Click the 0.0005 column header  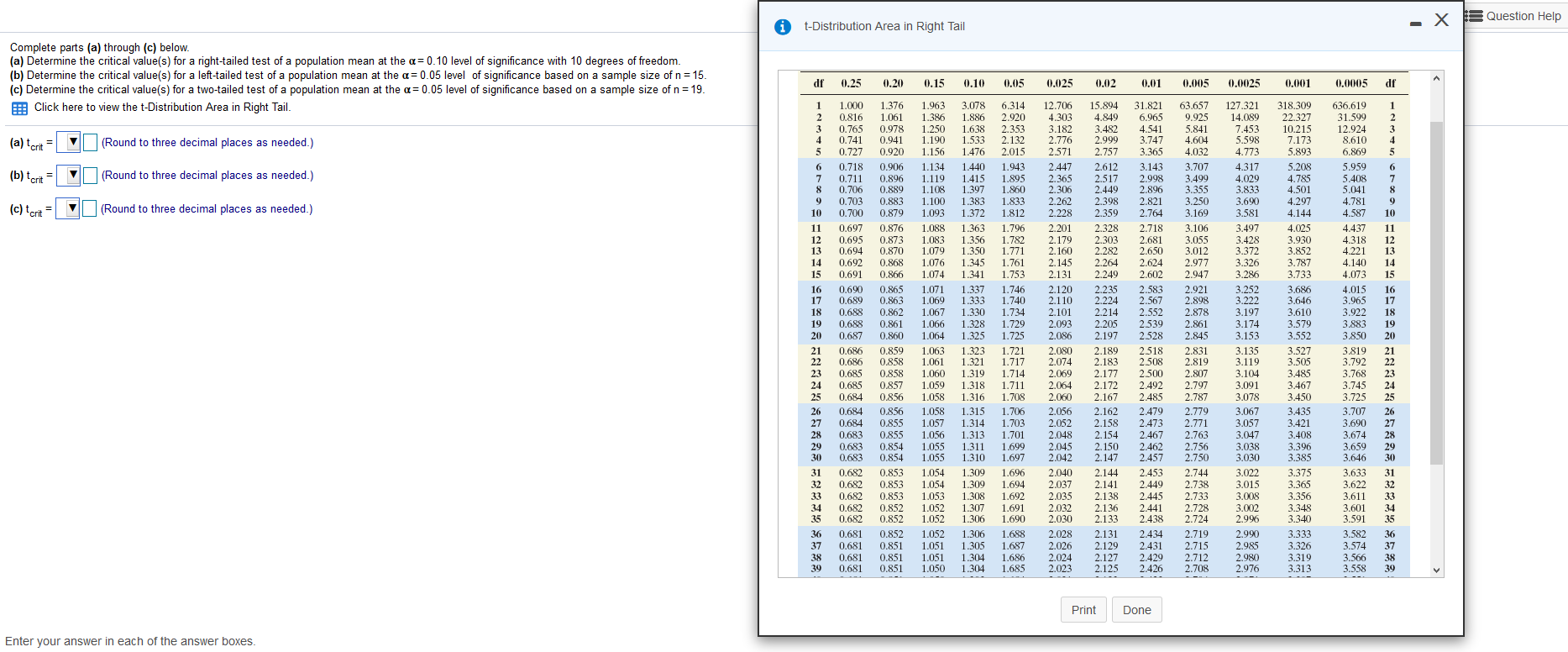[1351, 83]
